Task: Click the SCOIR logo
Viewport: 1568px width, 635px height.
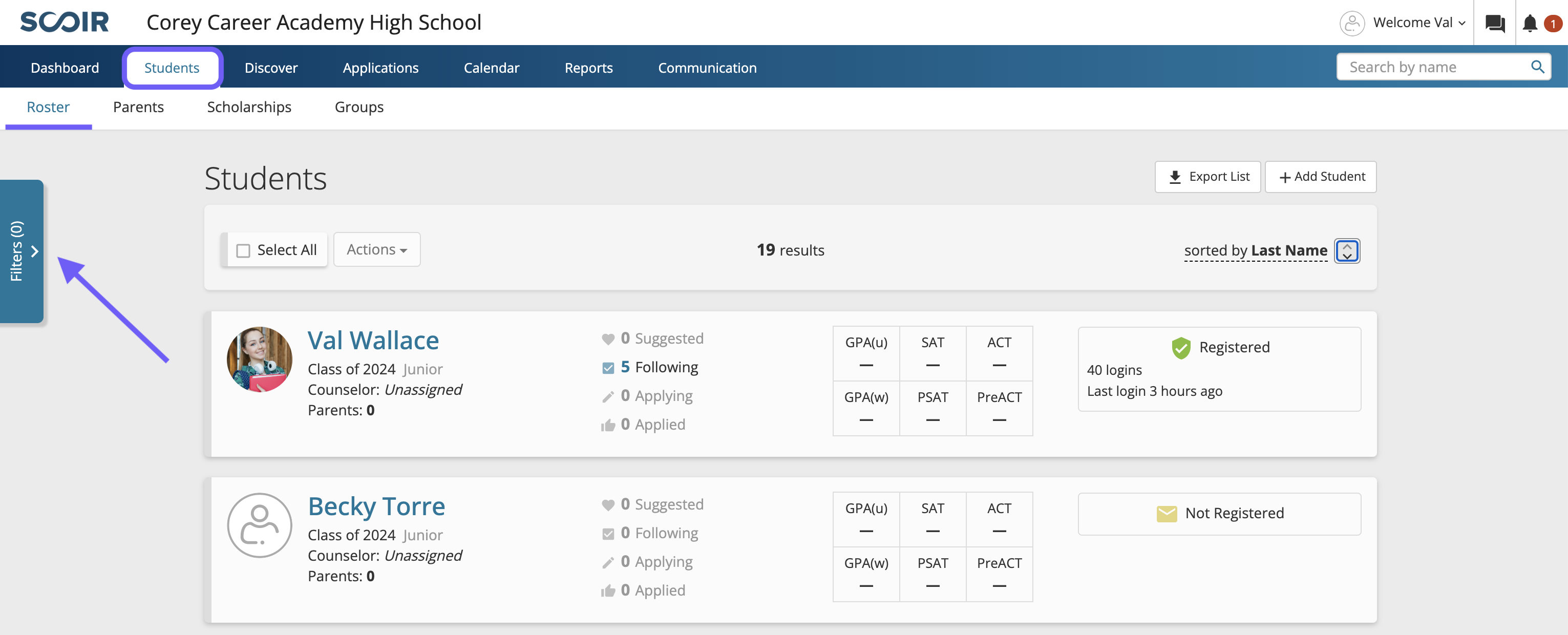Action: point(65,22)
